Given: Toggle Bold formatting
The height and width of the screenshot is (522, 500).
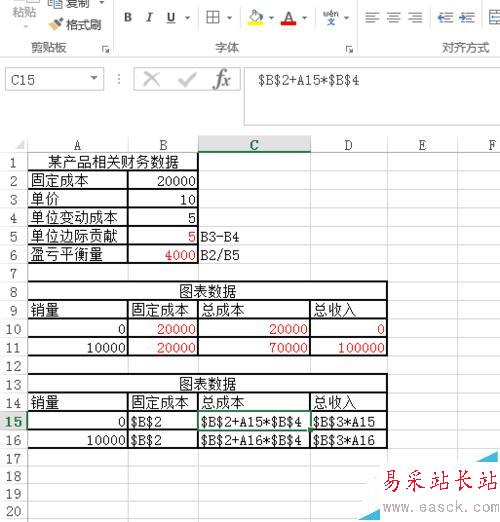Looking at the screenshot, I should [128, 17].
